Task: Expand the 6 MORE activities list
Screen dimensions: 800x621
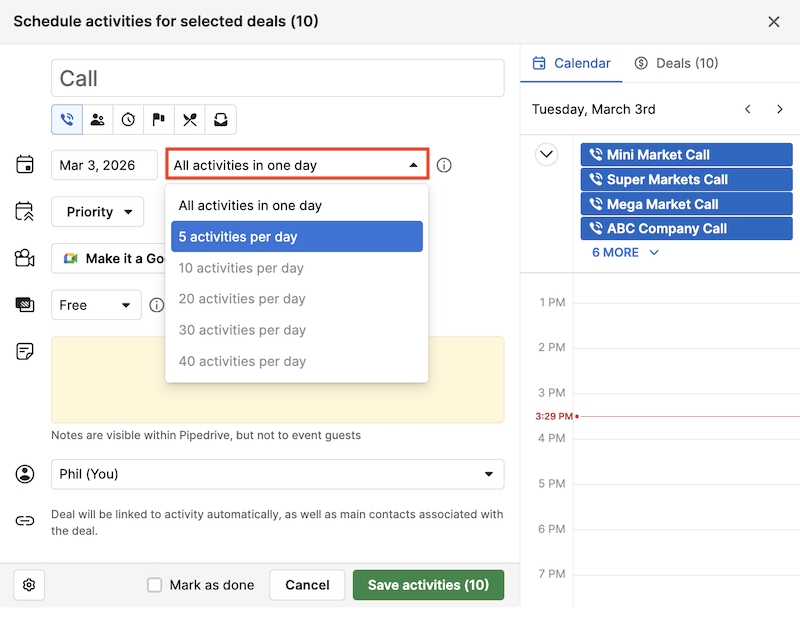Action: pyautogui.click(x=625, y=253)
